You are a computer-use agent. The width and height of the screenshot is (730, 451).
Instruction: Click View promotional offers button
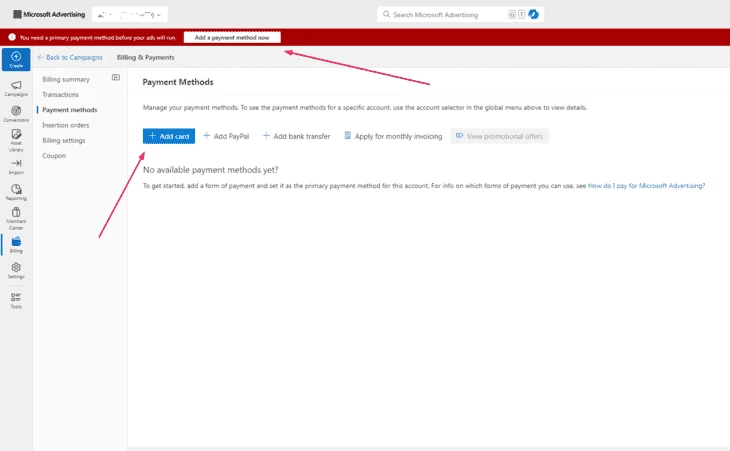(499, 136)
